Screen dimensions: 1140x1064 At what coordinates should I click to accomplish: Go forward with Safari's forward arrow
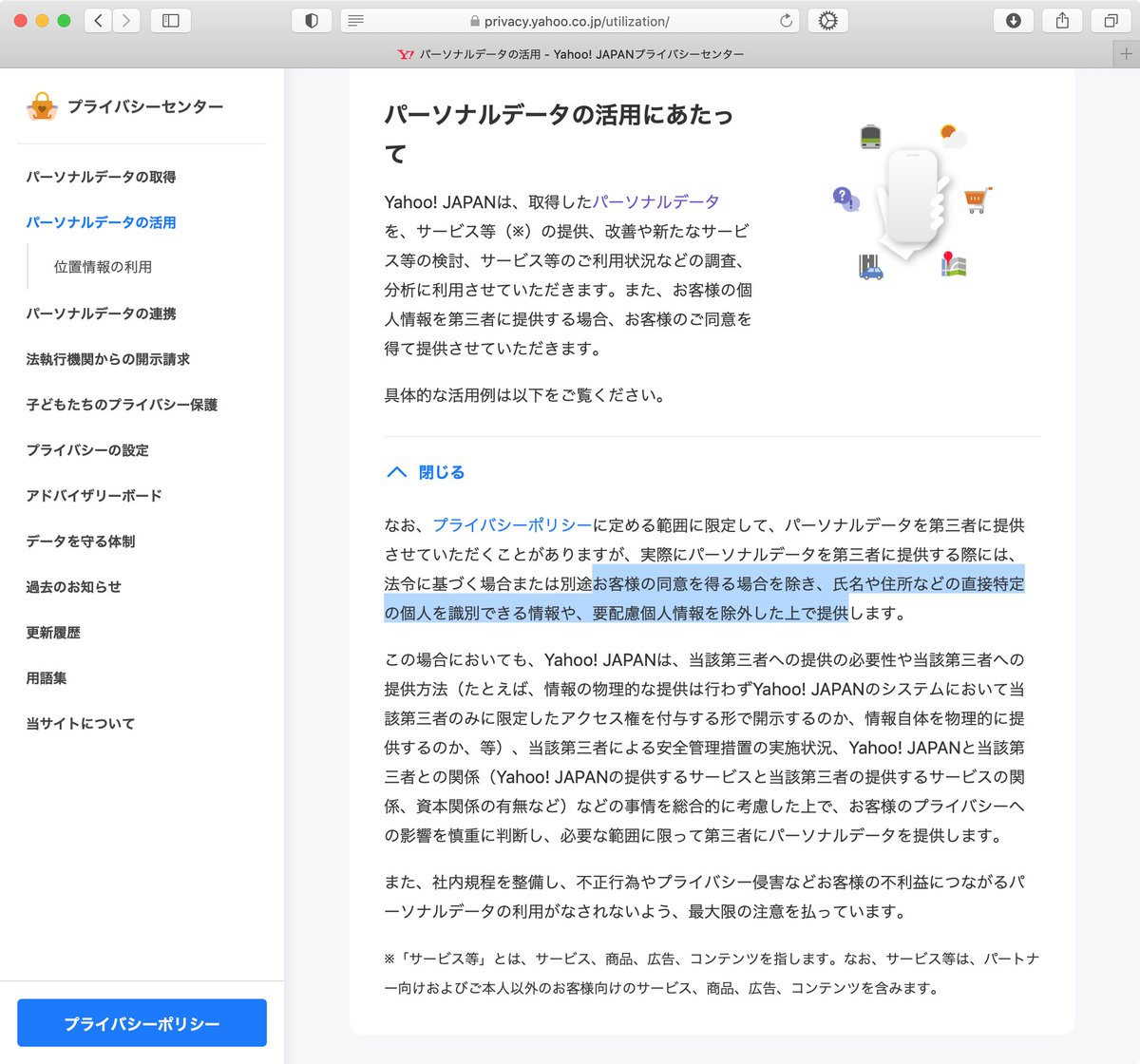click(126, 20)
